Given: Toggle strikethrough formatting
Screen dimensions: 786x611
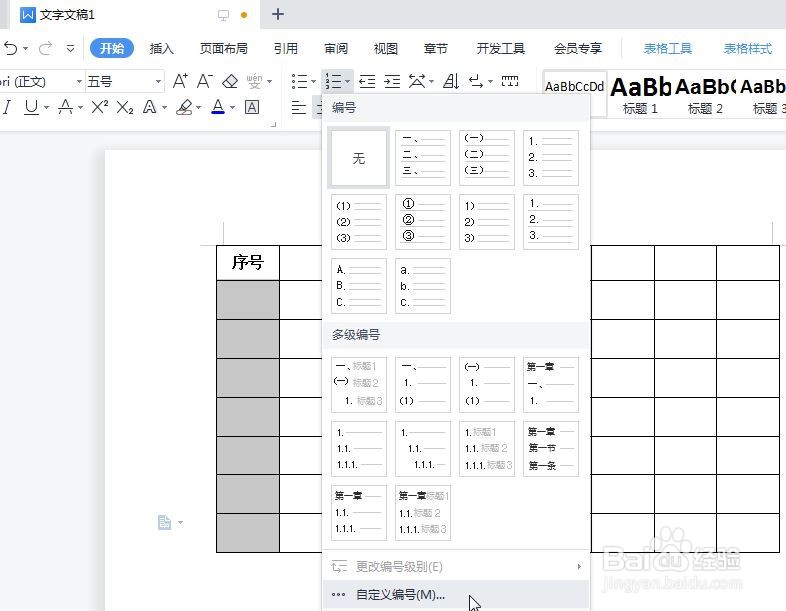Looking at the screenshot, I should (65, 107).
